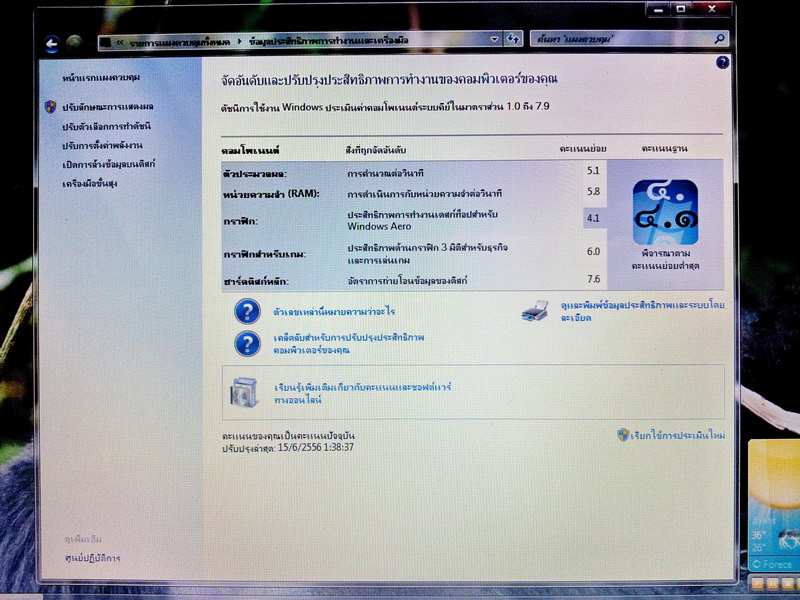The width and height of the screenshot is (800, 600).
Task: Open view and print detailed performance link
Action: tap(642, 311)
